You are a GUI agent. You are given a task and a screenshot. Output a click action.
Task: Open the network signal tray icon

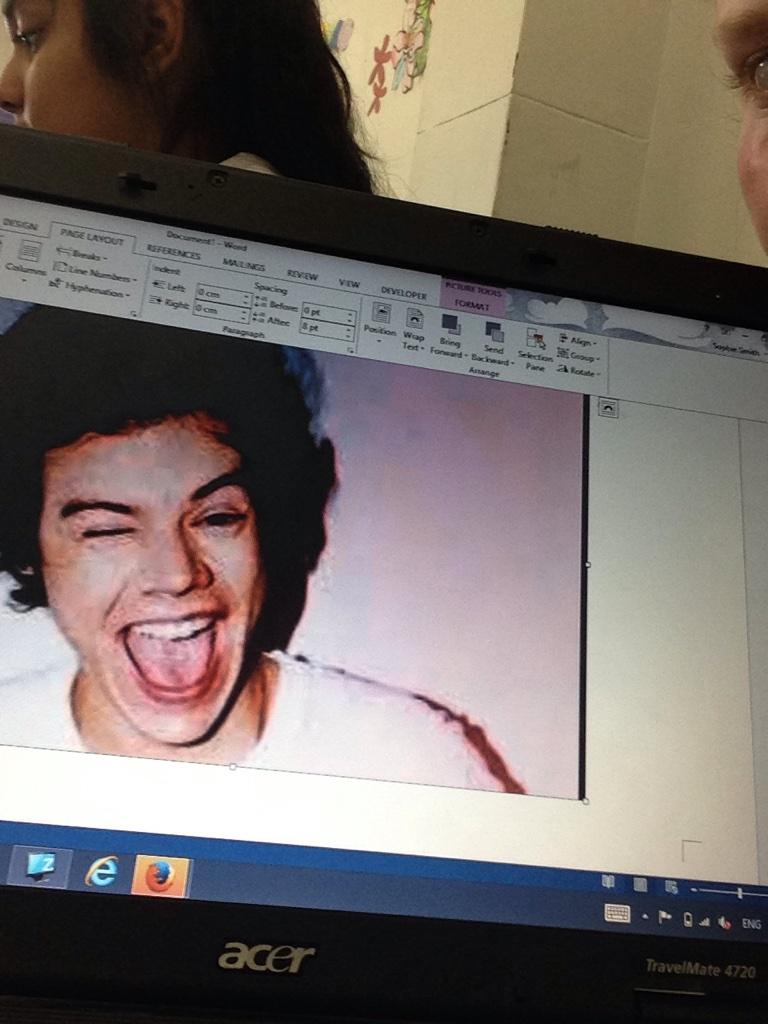[x=705, y=921]
